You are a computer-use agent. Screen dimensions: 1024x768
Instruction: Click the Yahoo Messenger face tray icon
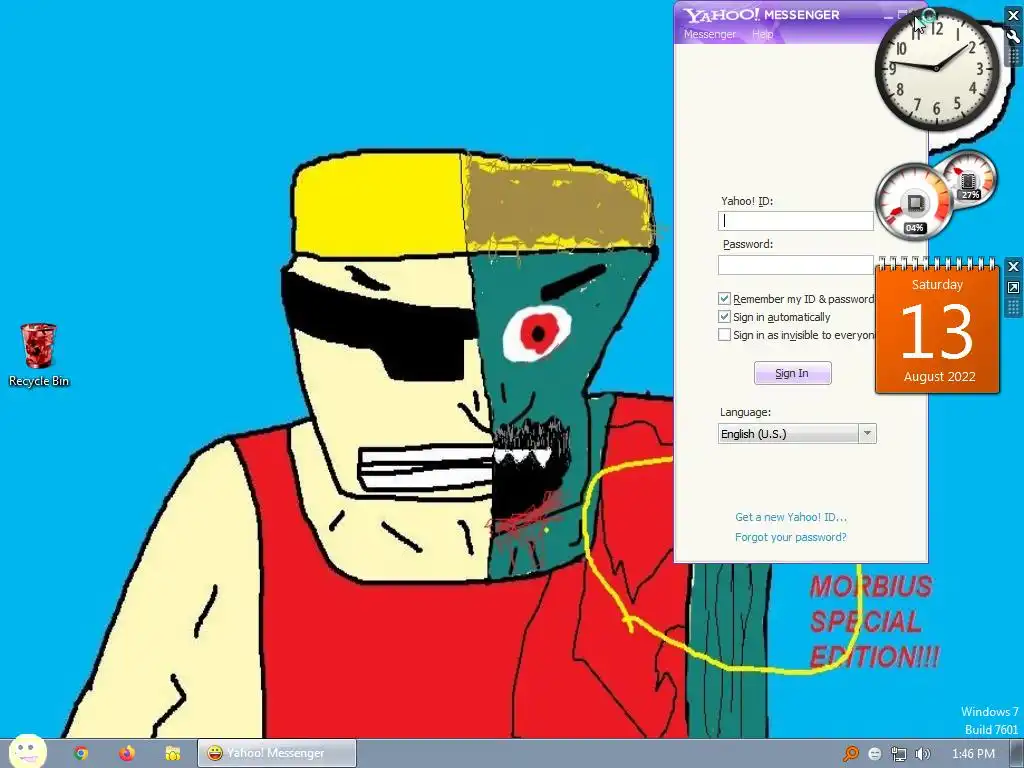pos(874,754)
